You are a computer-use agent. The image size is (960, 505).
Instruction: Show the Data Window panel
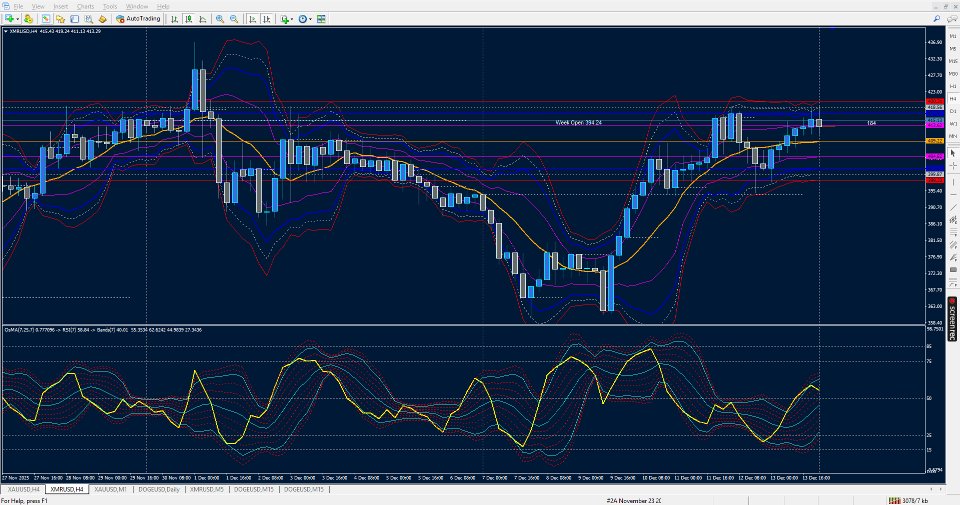(60, 19)
